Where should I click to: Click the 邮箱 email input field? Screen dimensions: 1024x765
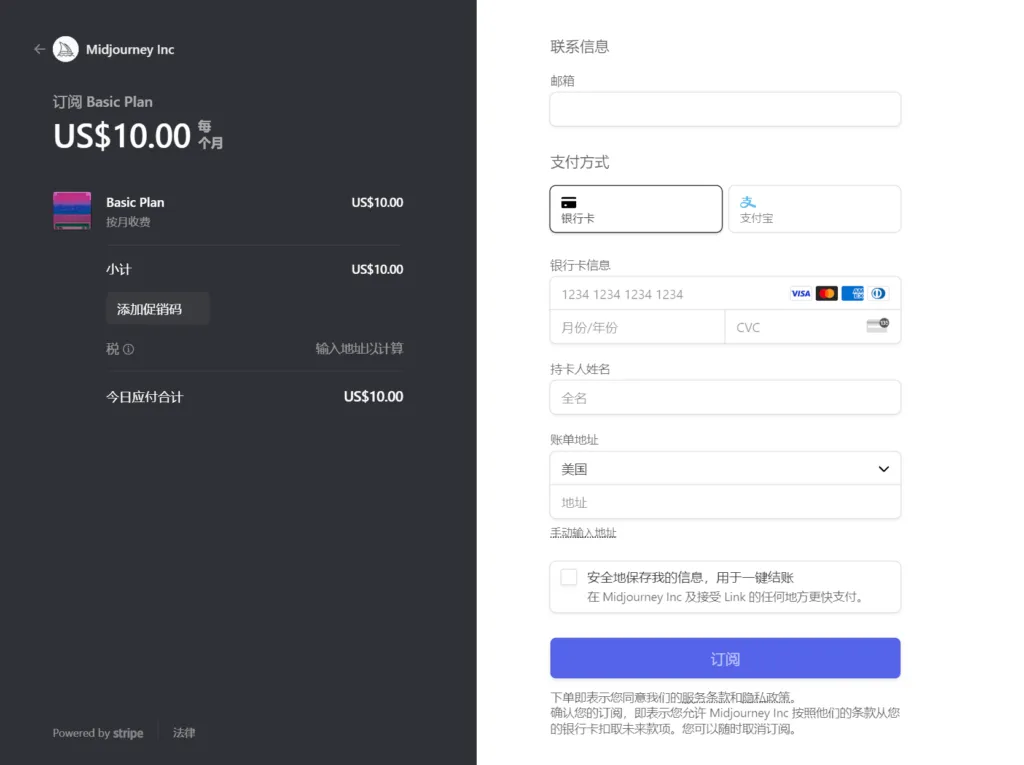(725, 109)
